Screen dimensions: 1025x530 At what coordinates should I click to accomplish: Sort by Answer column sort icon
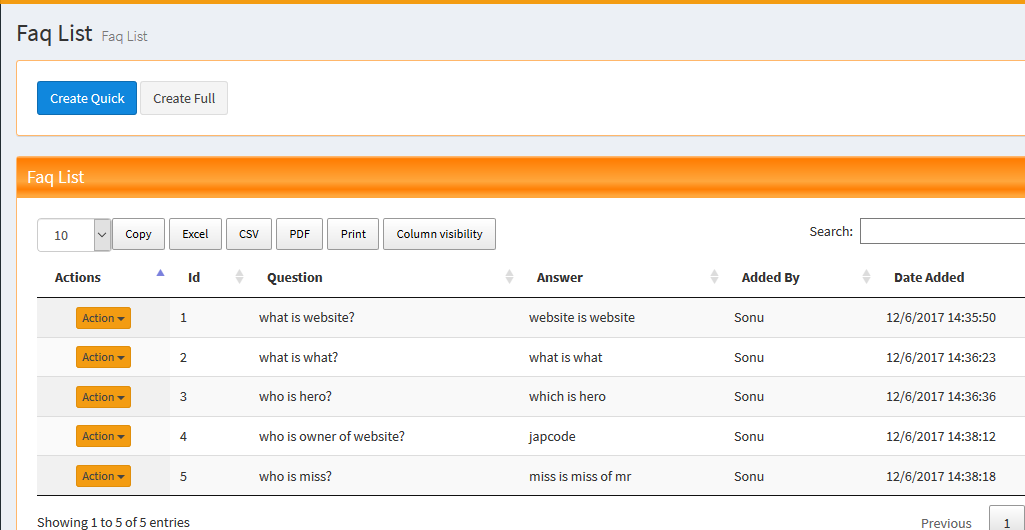click(714, 277)
